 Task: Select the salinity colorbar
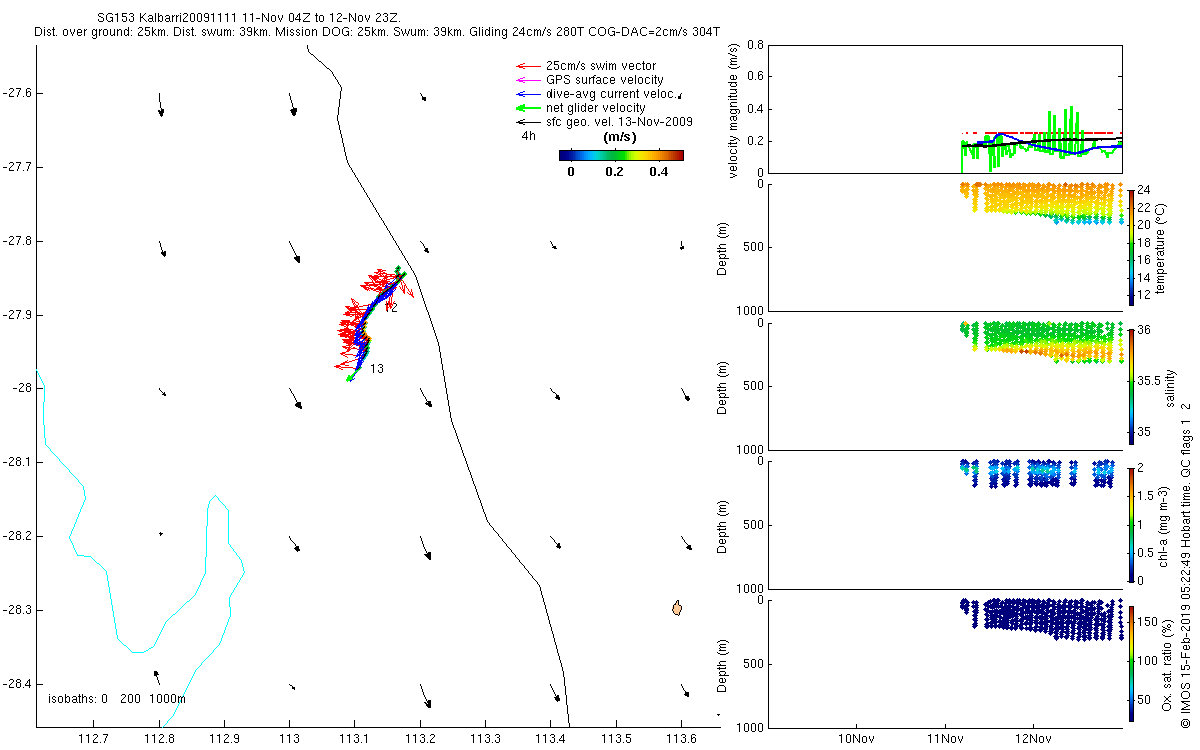[1131, 385]
